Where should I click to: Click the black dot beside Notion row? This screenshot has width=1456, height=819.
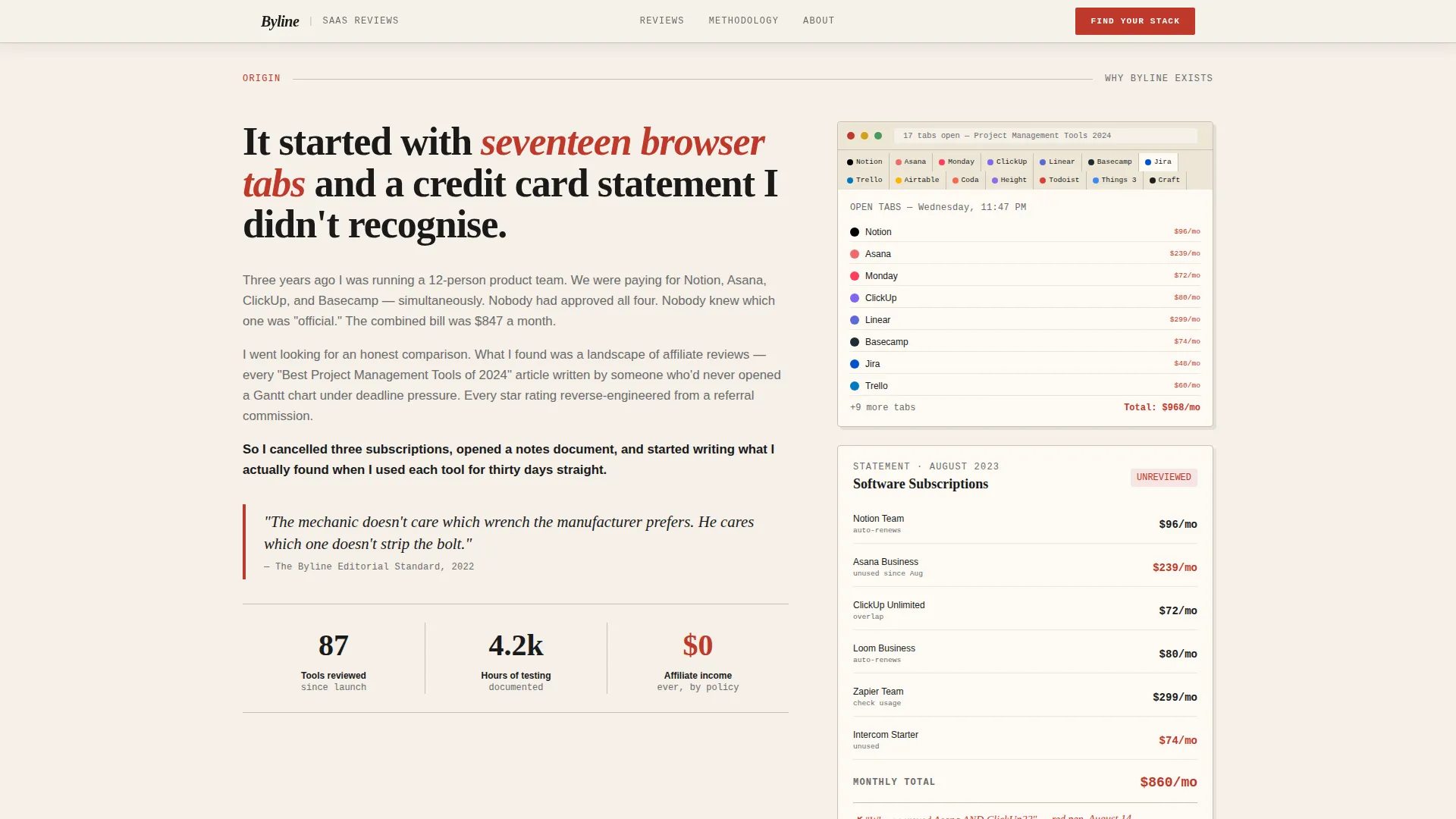(x=855, y=232)
